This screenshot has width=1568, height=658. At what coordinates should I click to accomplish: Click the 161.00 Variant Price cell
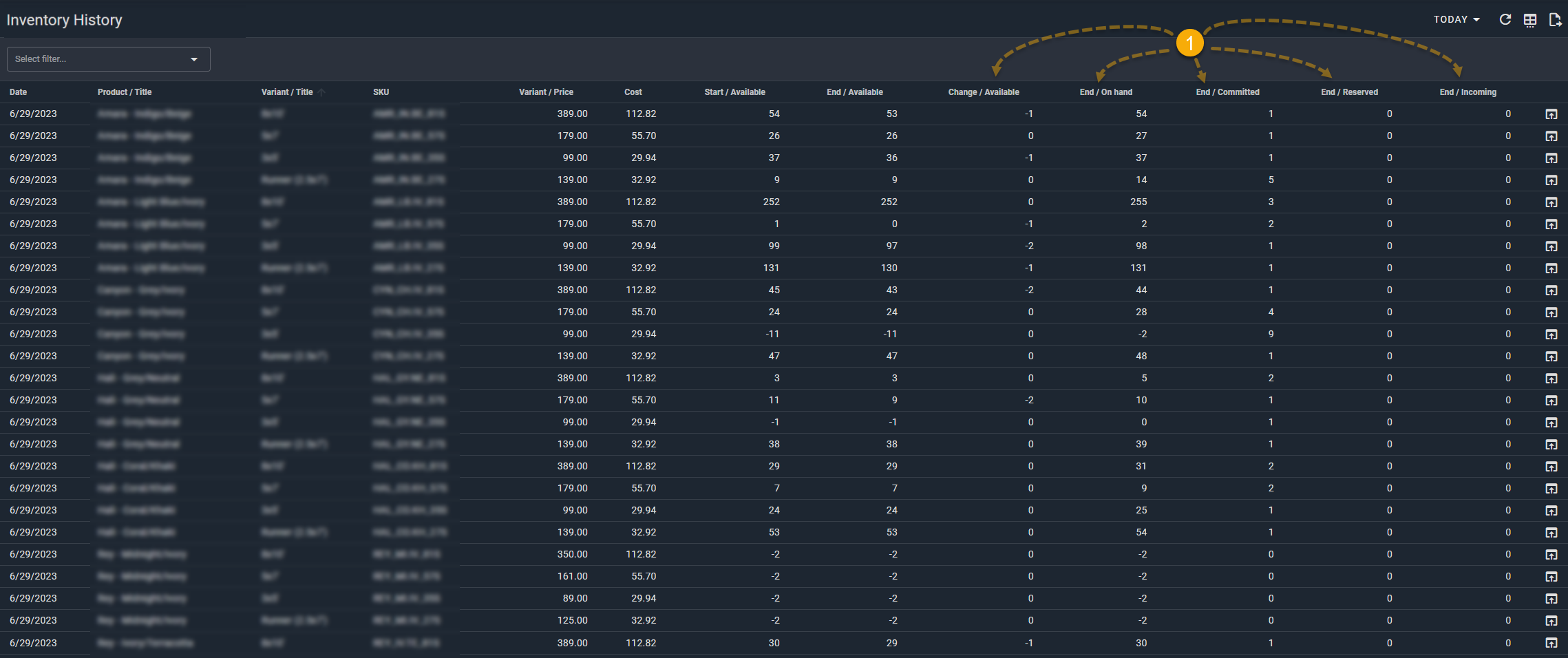point(572,577)
